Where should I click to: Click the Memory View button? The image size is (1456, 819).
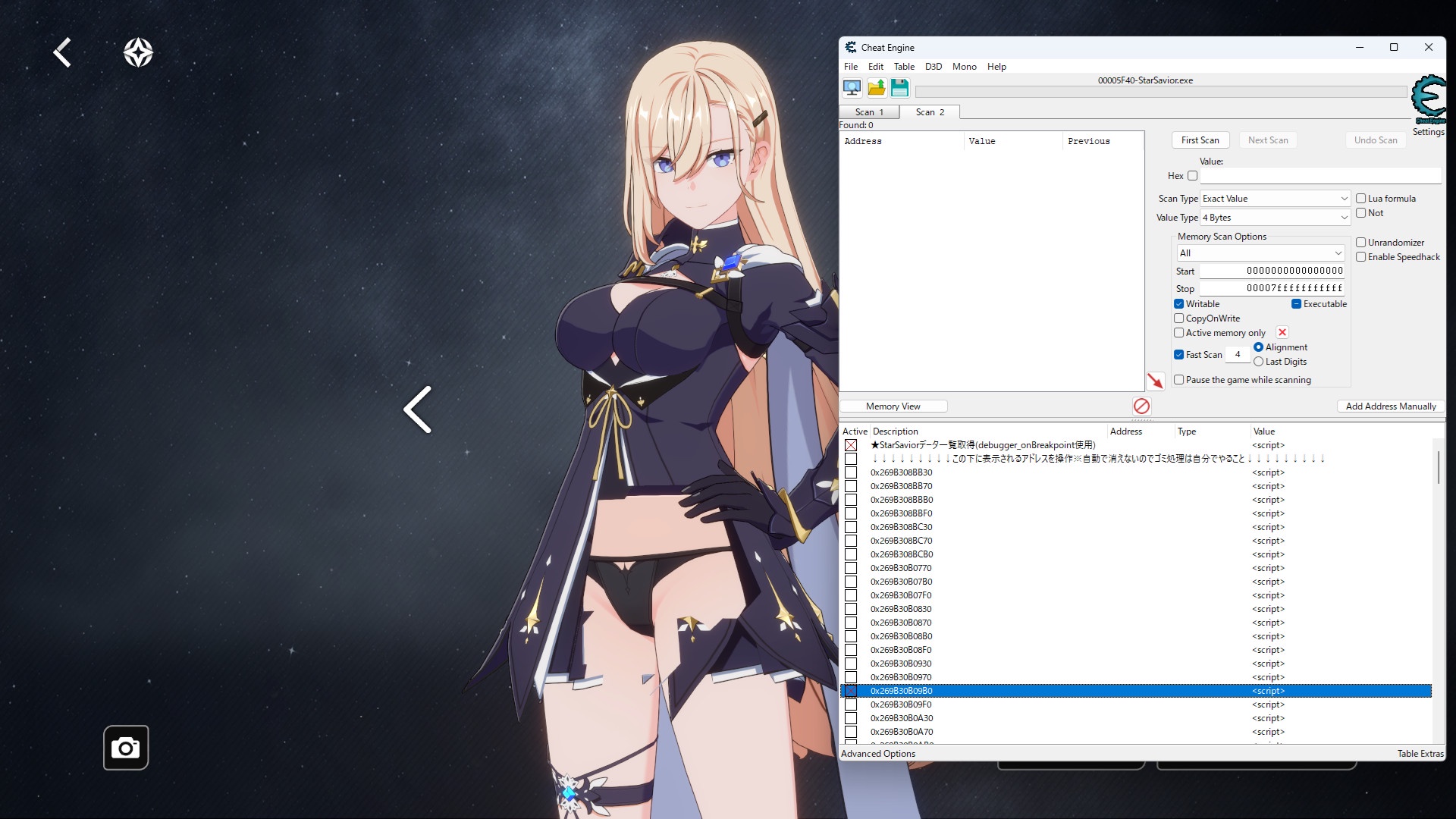click(x=893, y=406)
